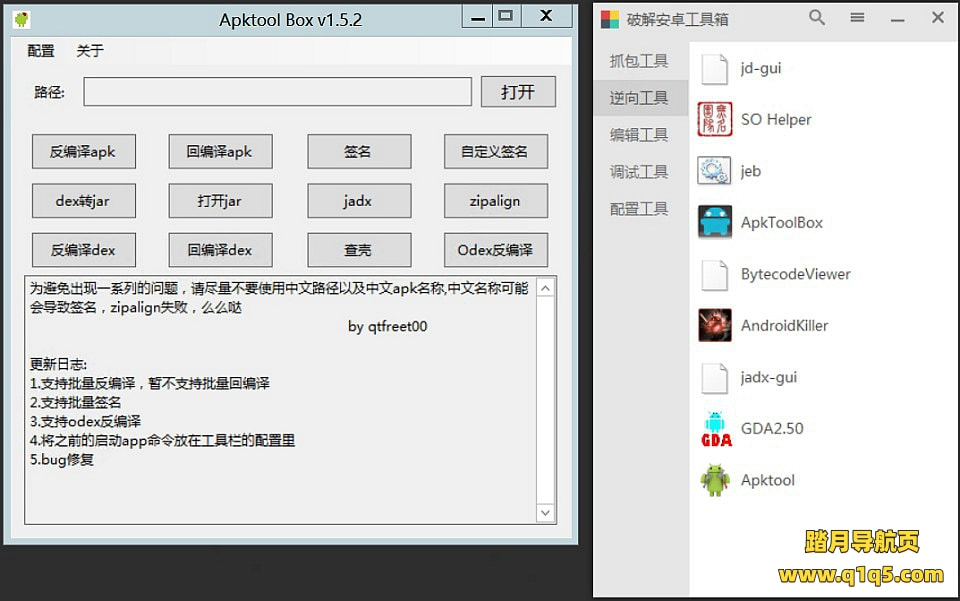Viewport: 960px width, 601px height.
Task: Click the log scrollbar down arrow
Action: click(546, 512)
